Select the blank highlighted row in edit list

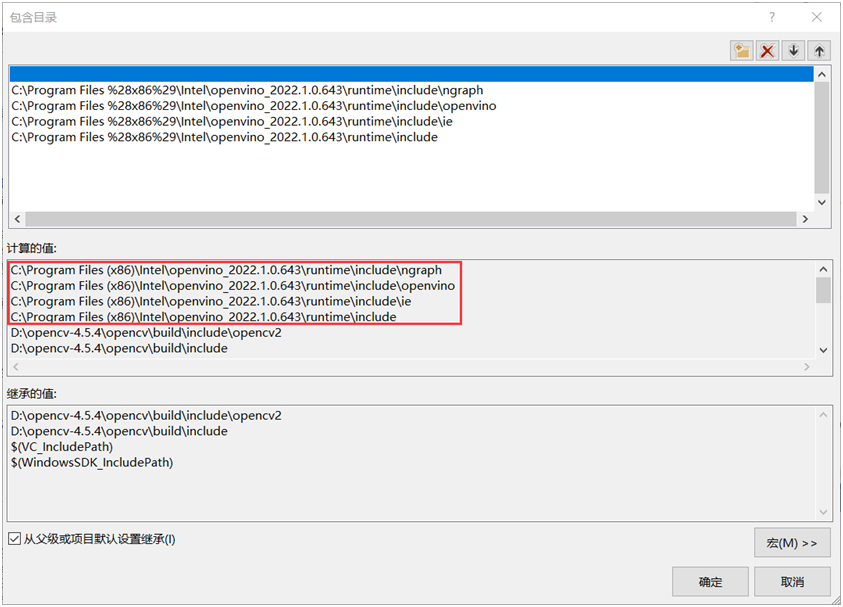coord(411,74)
